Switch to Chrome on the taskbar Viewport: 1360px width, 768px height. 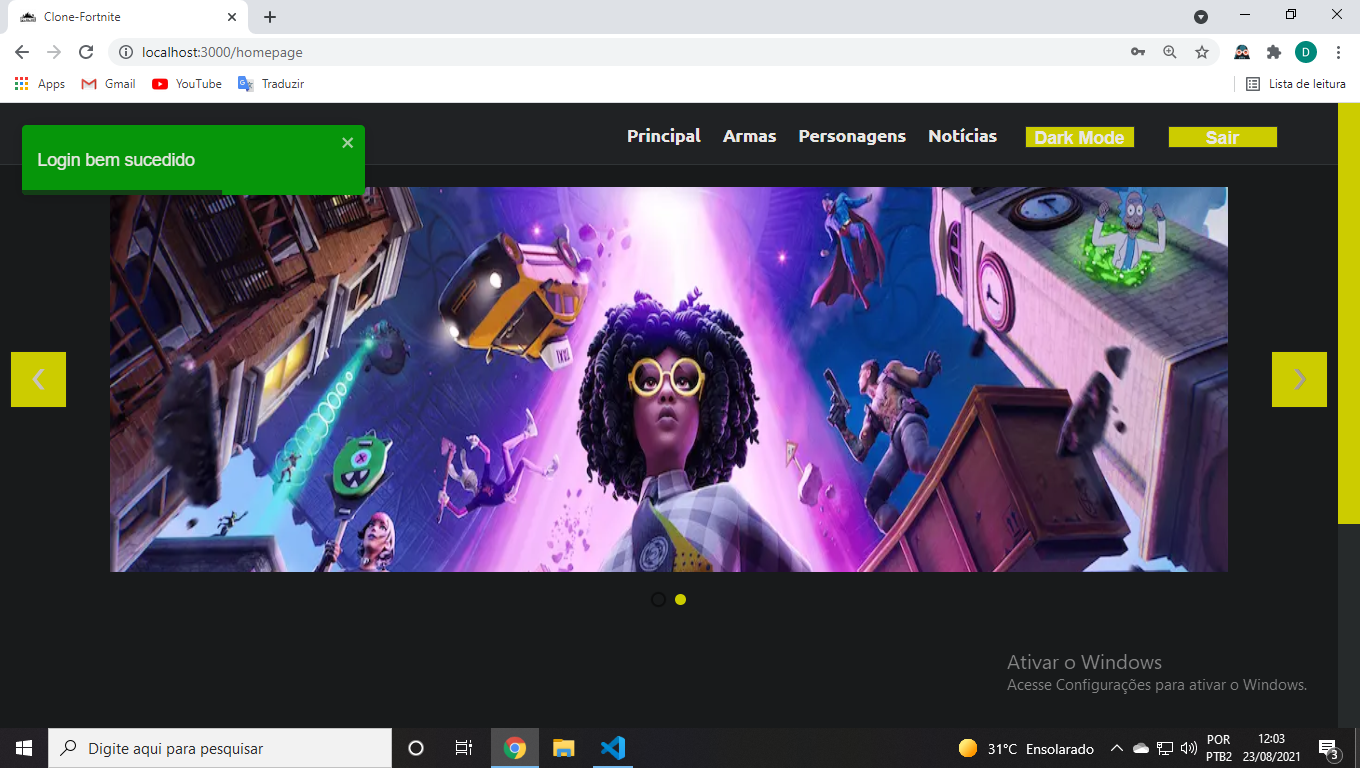pyautogui.click(x=515, y=748)
